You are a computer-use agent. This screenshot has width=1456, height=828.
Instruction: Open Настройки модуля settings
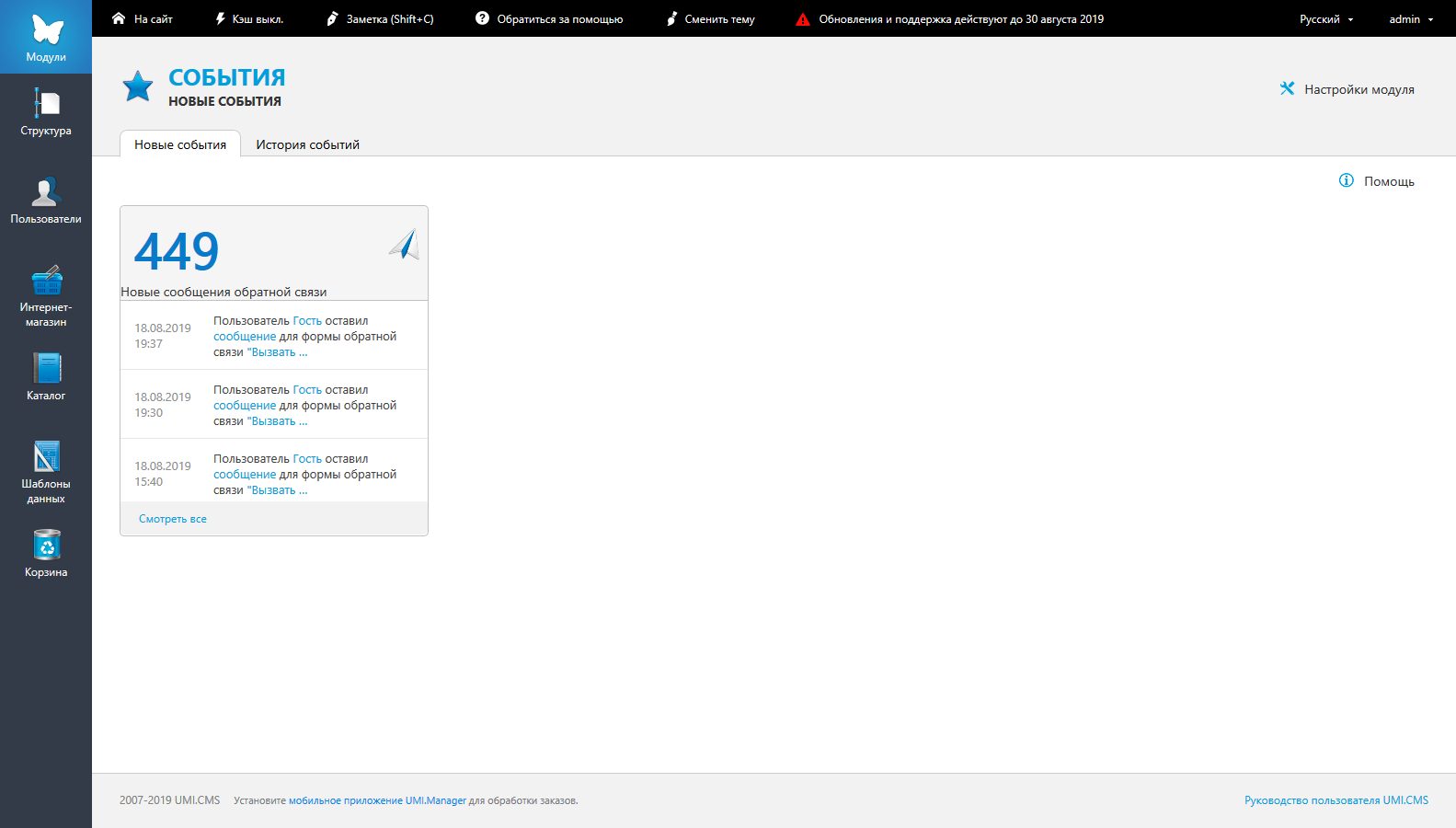(x=1347, y=89)
